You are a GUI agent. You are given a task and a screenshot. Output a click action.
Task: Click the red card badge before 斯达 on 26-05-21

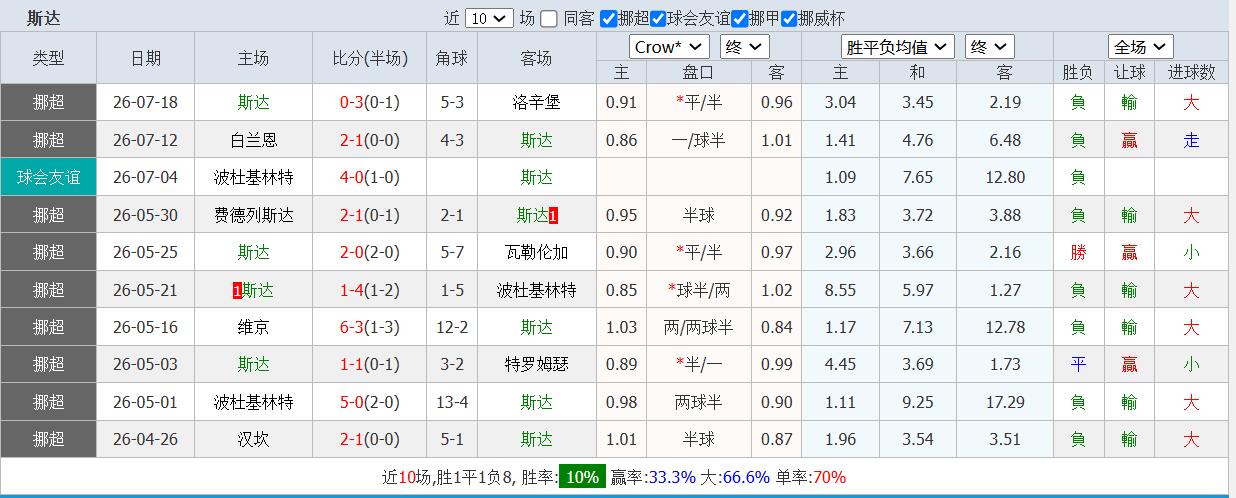coord(237,290)
